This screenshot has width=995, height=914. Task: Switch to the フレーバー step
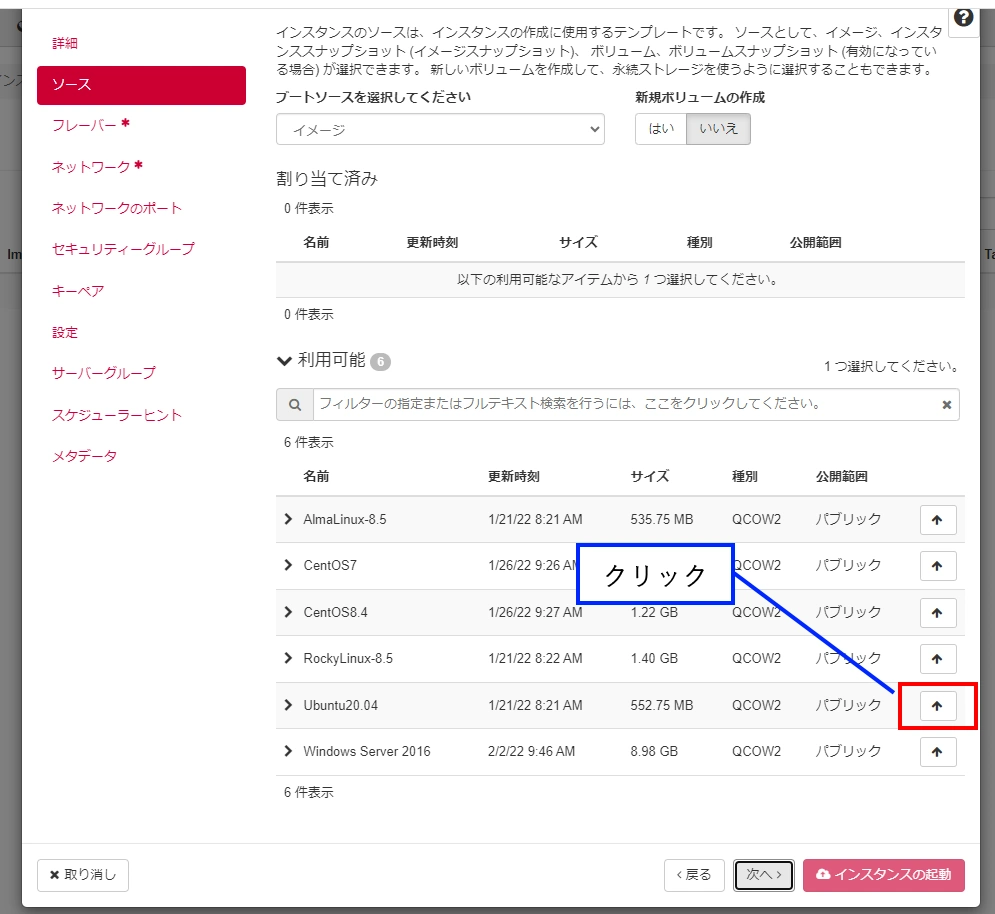[x=85, y=125]
